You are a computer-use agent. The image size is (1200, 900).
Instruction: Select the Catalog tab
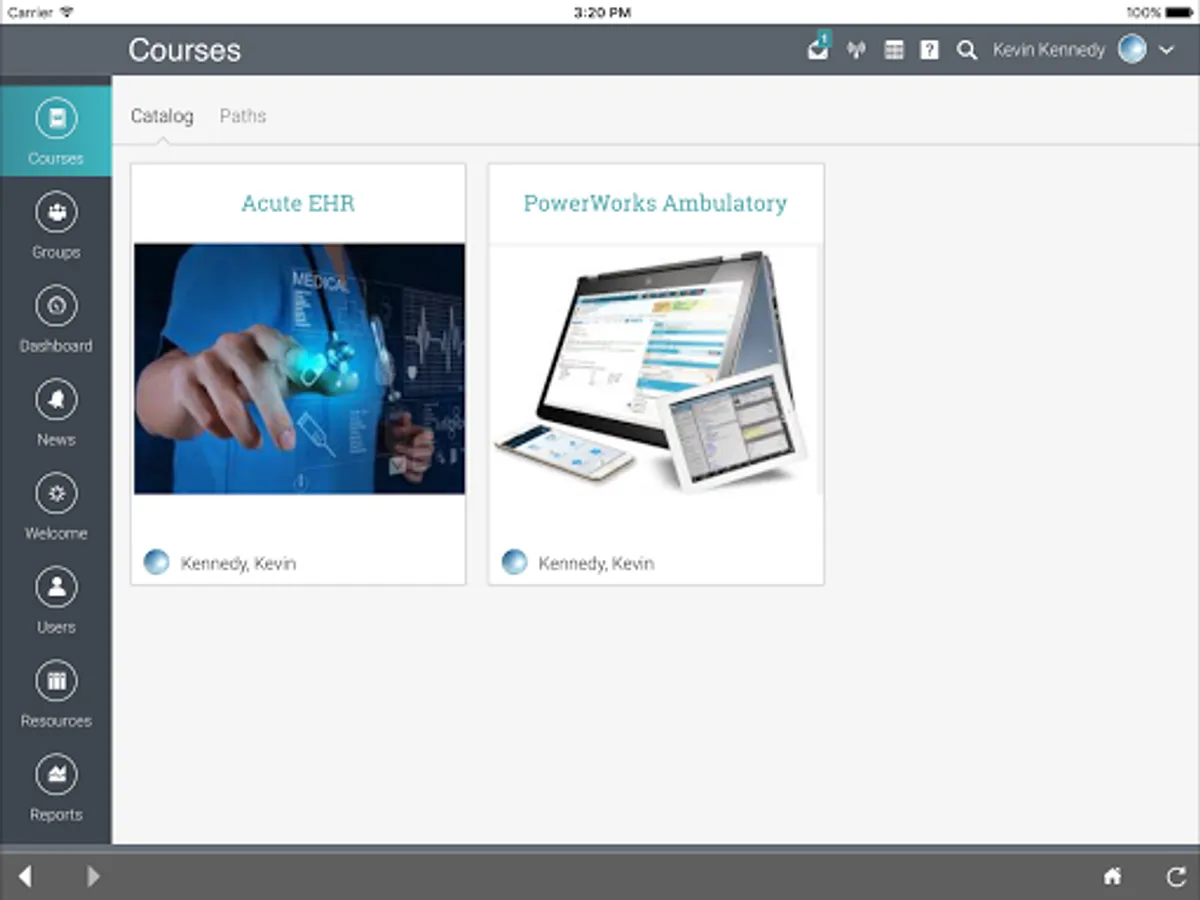(162, 116)
